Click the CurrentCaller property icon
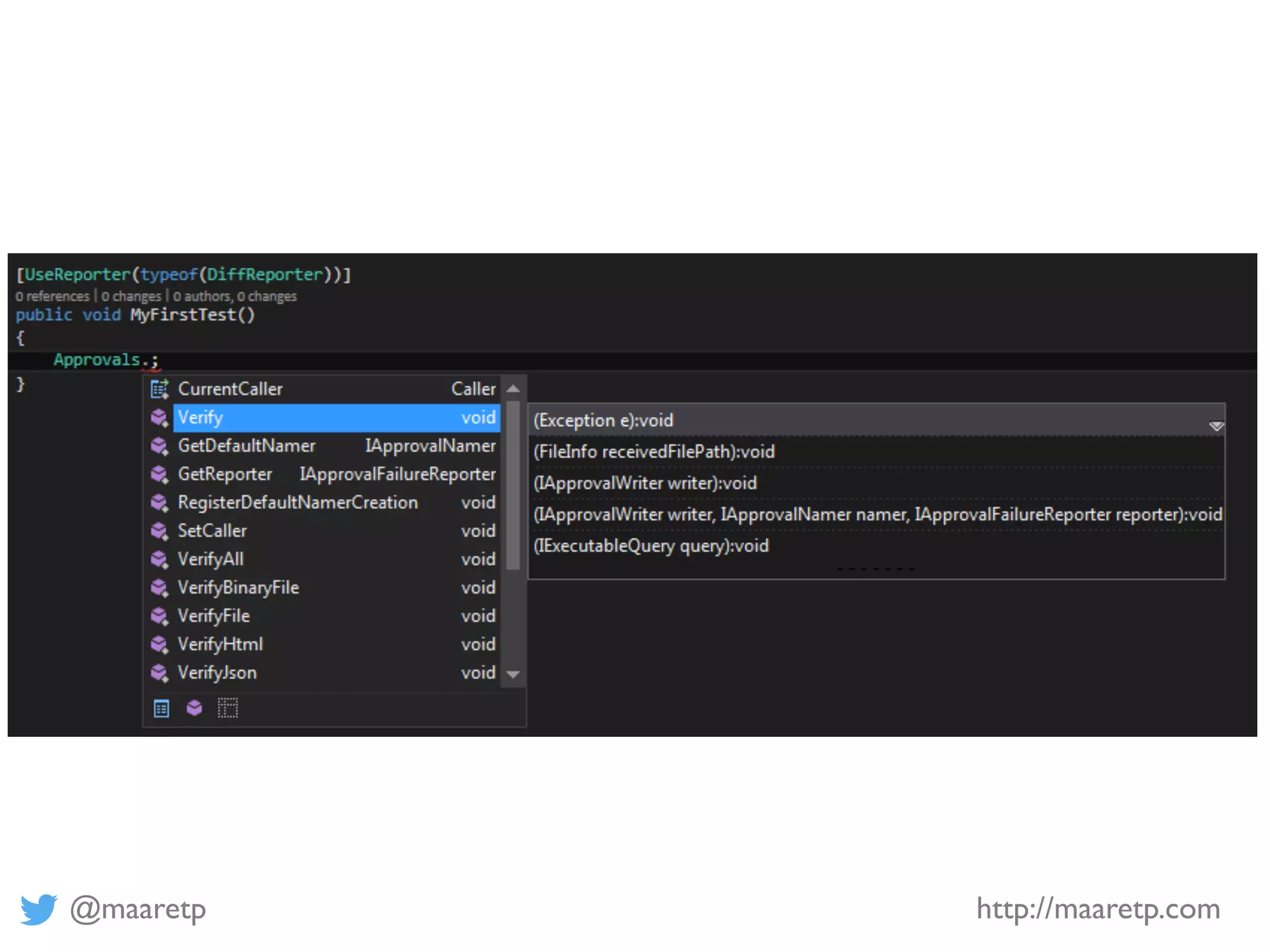The width and height of the screenshot is (1270, 952). tap(159, 389)
